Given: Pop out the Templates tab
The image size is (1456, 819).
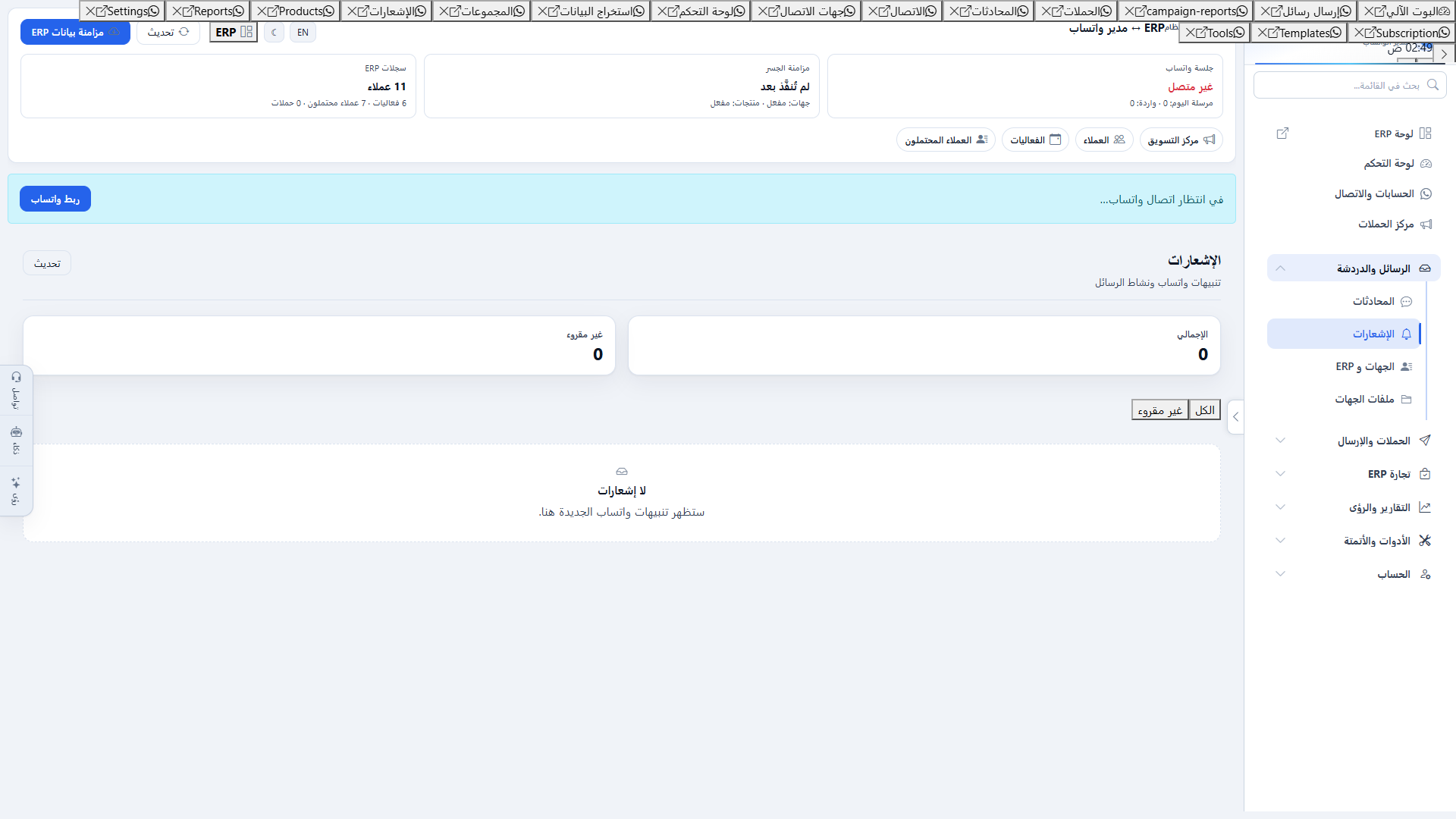Looking at the screenshot, I should click(x=1274, y=33).
